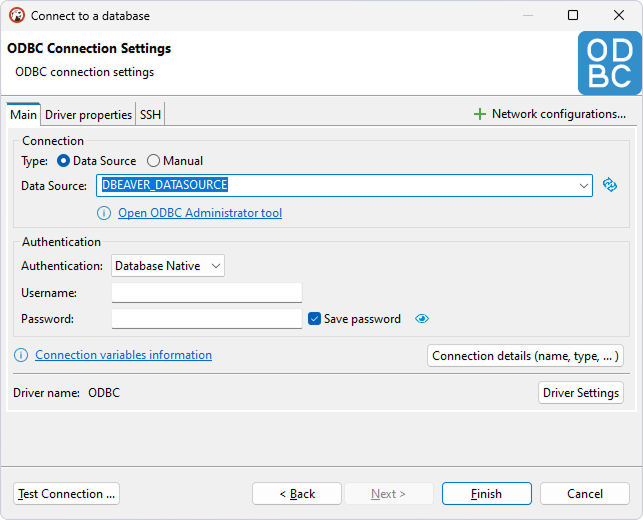
Task: Click the green plus Network configurations icon
Action: pyautogui.click(x=480, y=115)
